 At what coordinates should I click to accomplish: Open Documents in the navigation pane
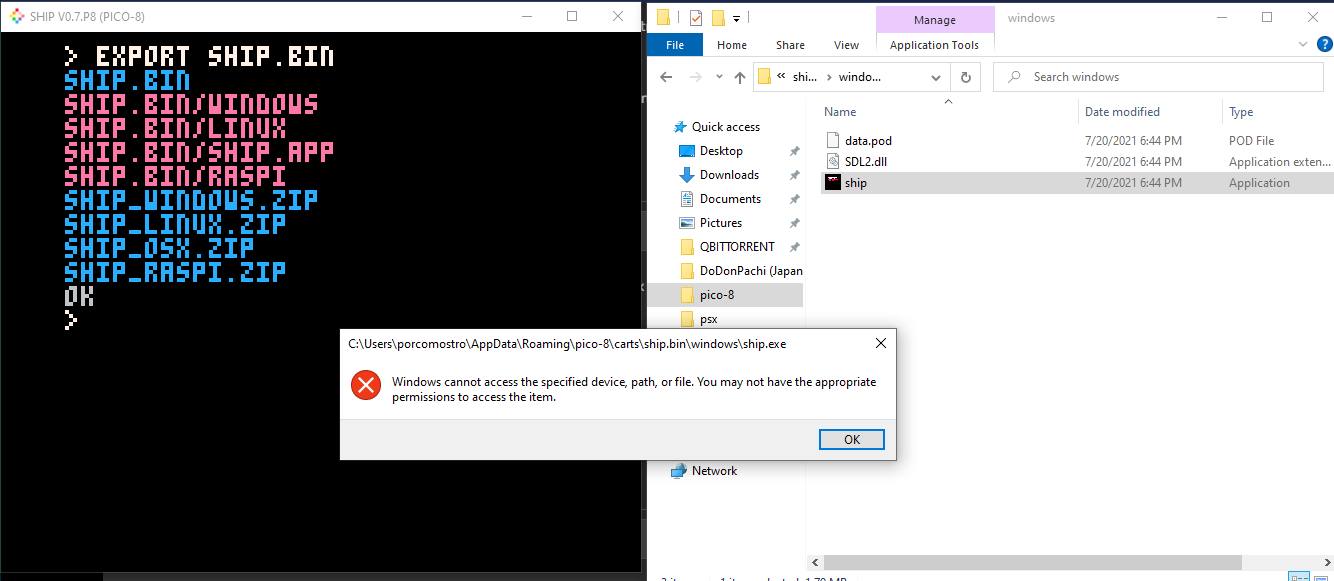(730, 199)
